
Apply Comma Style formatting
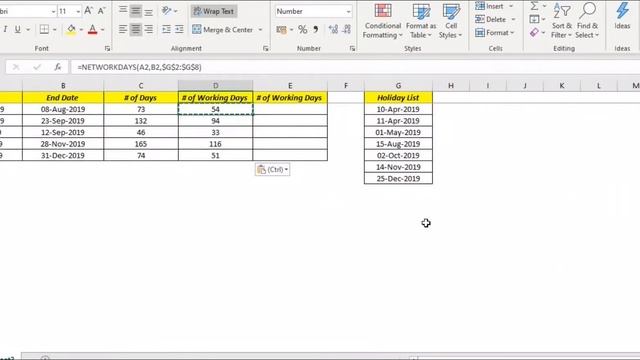click(x=316, y=29)
